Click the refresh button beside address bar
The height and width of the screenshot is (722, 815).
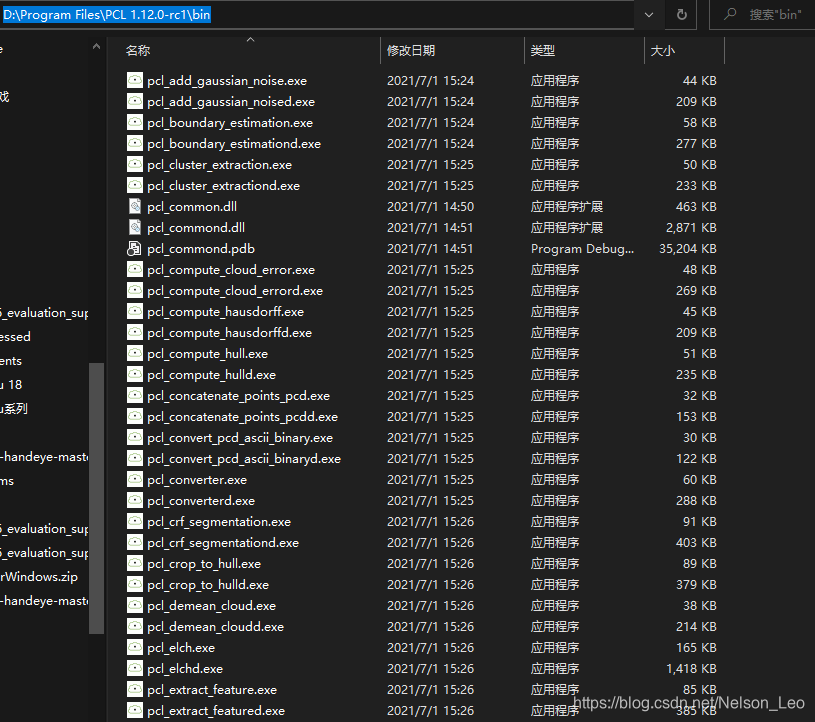(x=682, y=15)
